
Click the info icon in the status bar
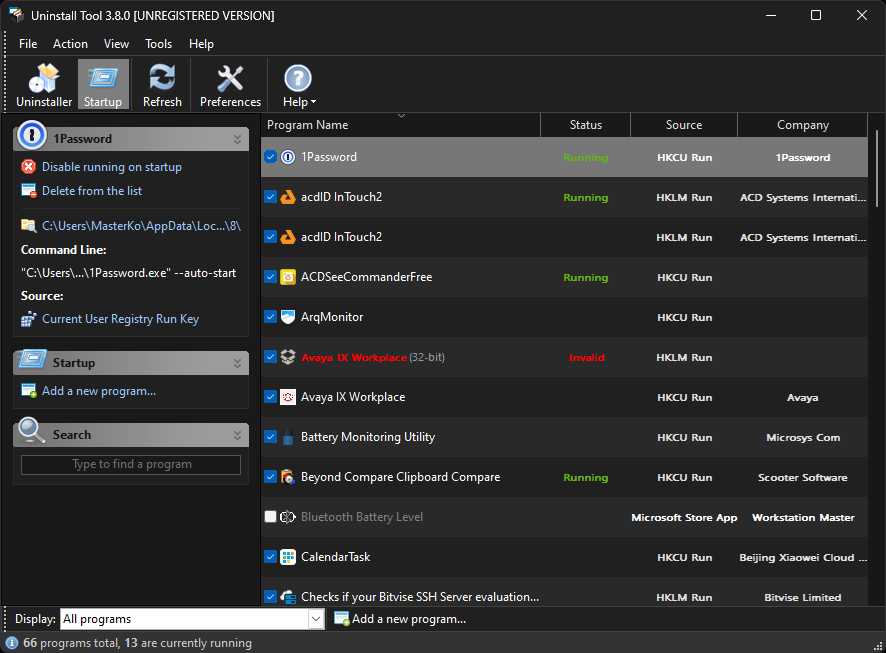pos(12,643)
